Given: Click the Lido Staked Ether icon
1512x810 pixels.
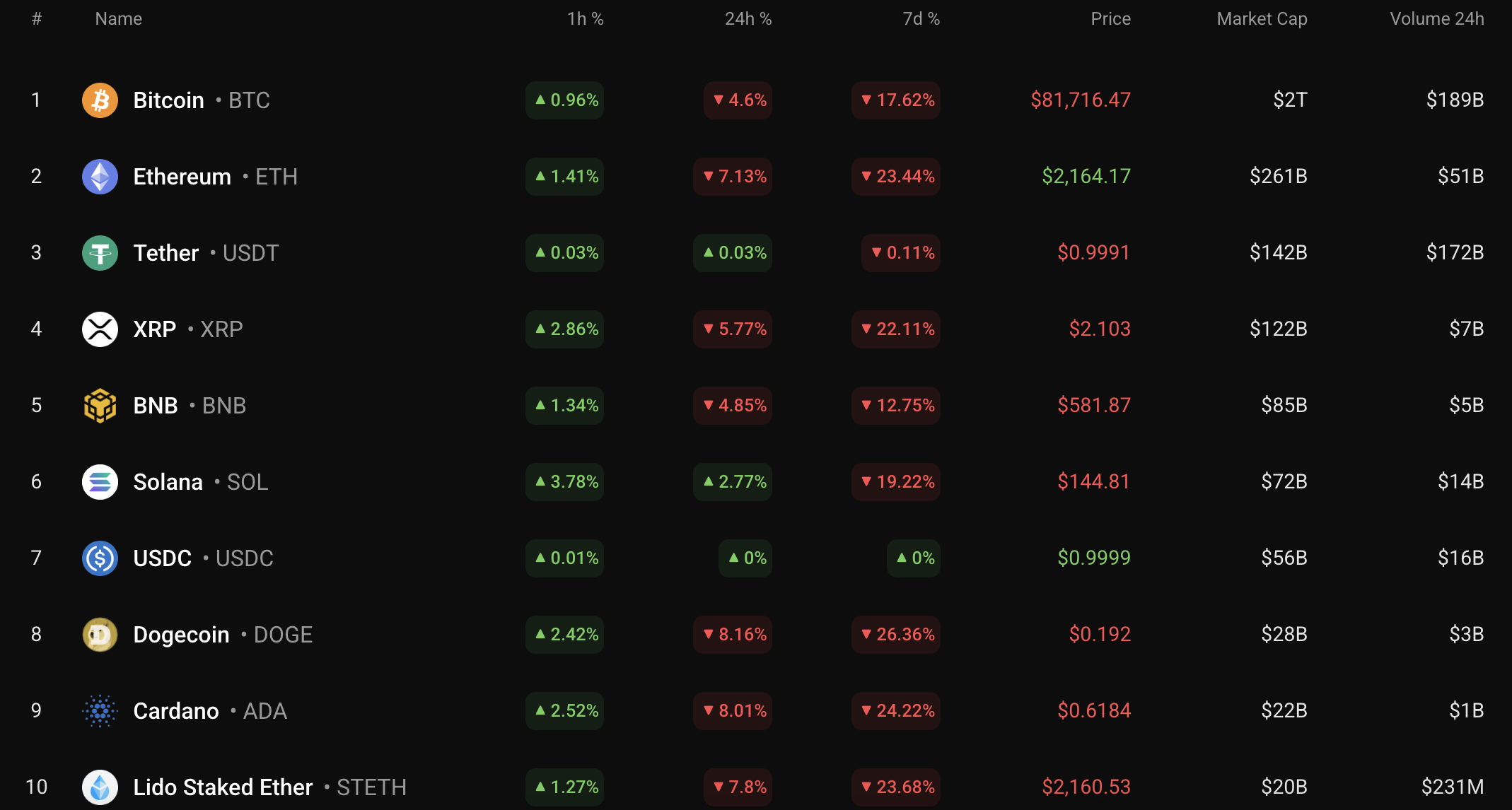Looking at the screenshot, I should click(100, 787).
